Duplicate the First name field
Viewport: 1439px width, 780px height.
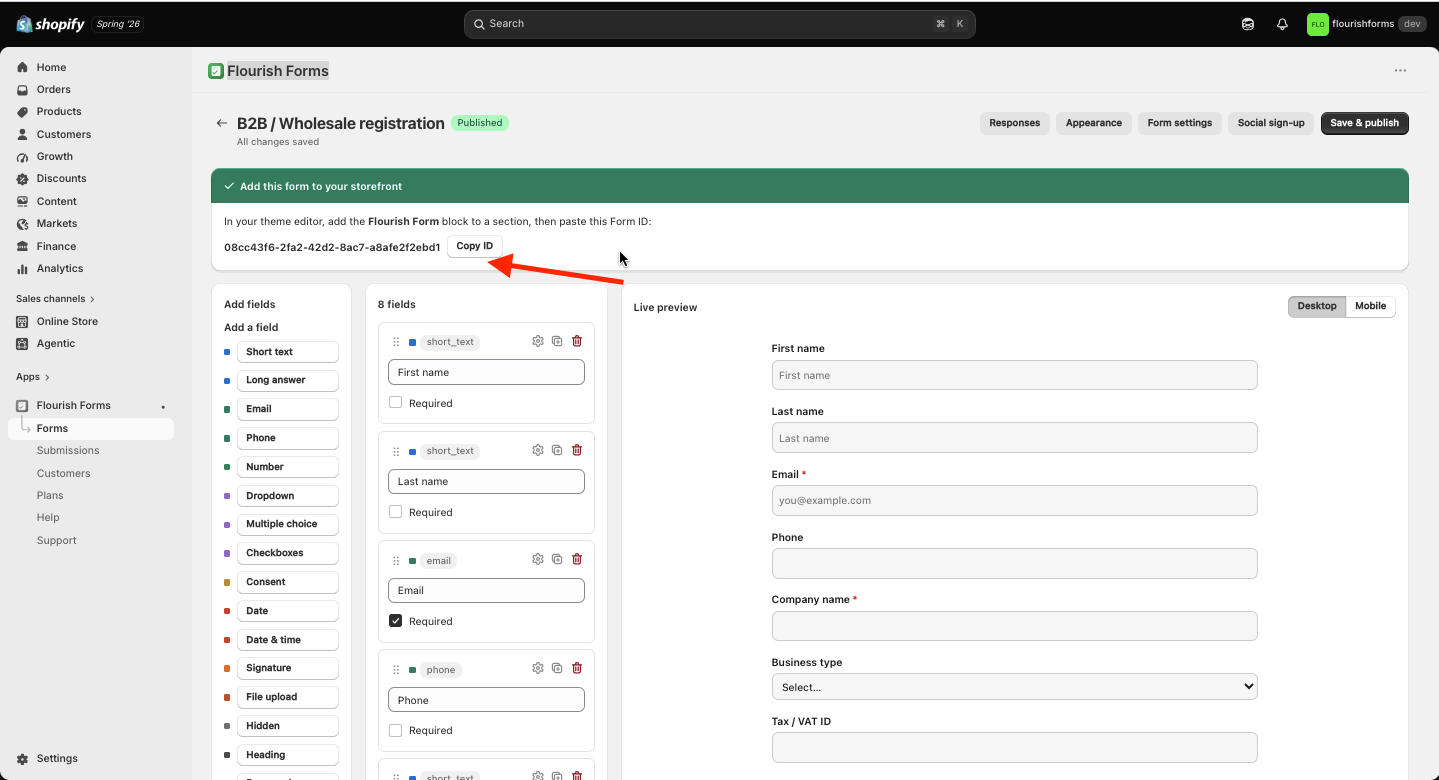[x=557, y=341]
